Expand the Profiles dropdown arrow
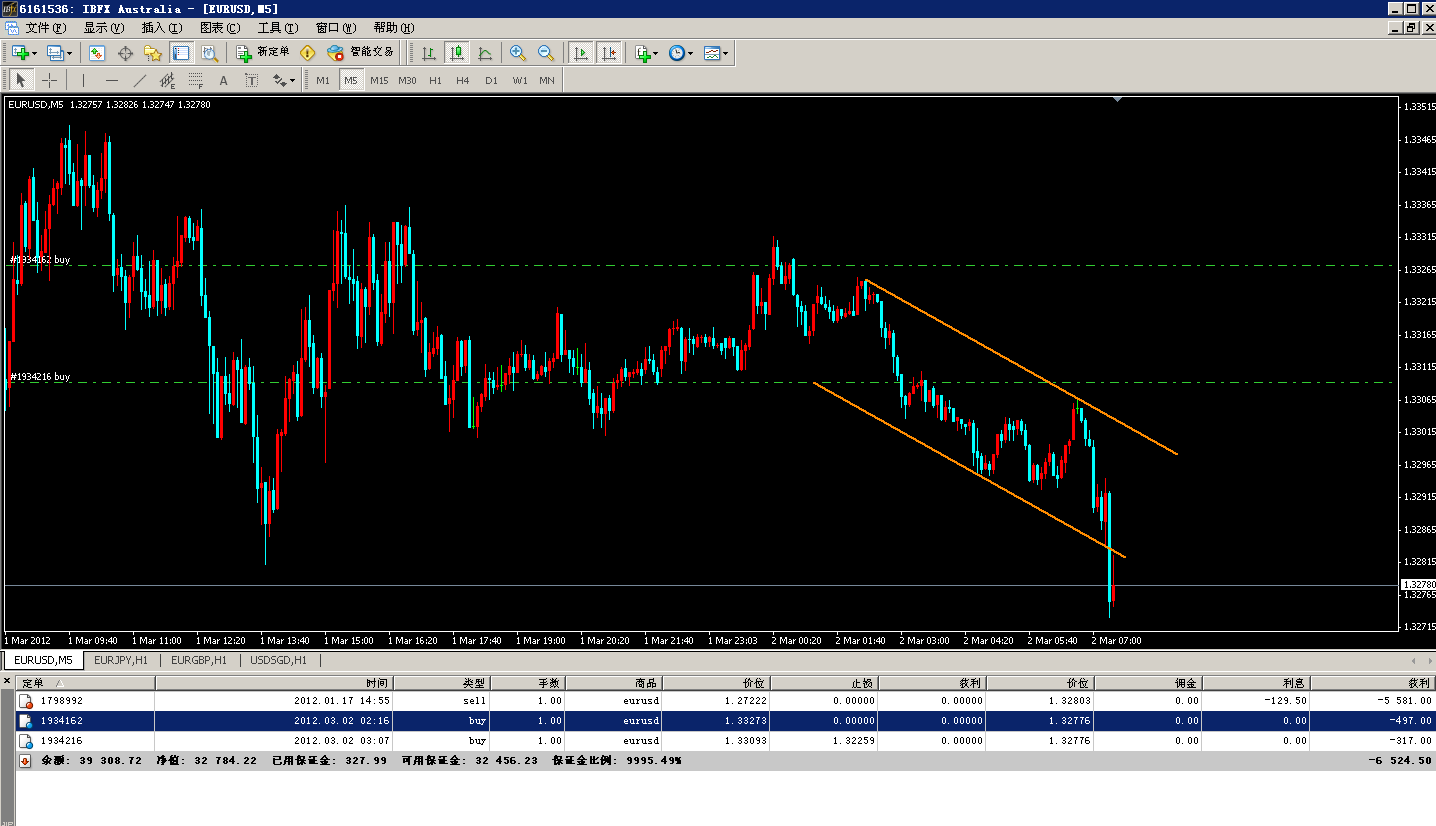 tap(68, 53)
